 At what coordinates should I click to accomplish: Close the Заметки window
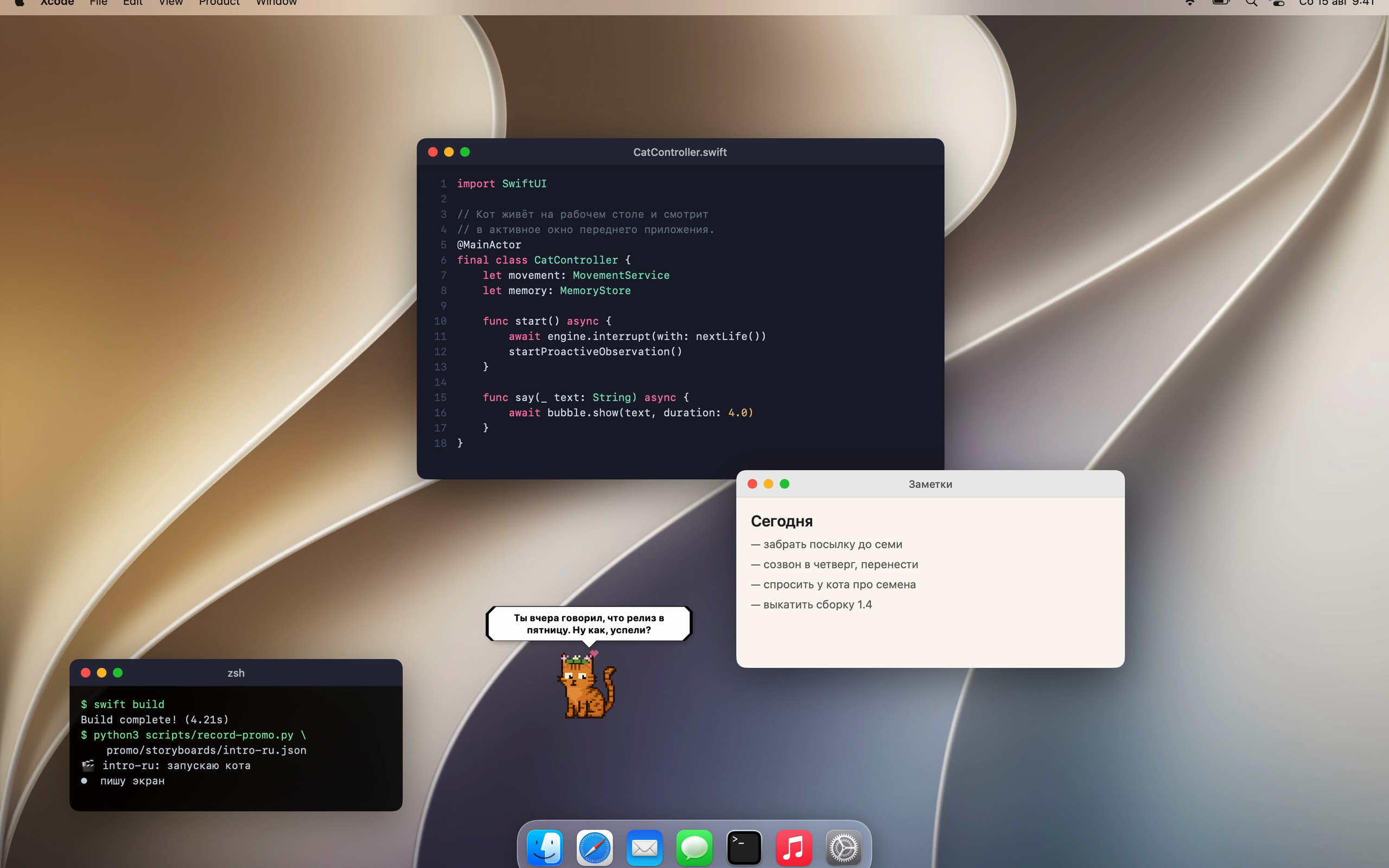pos(753,484)
